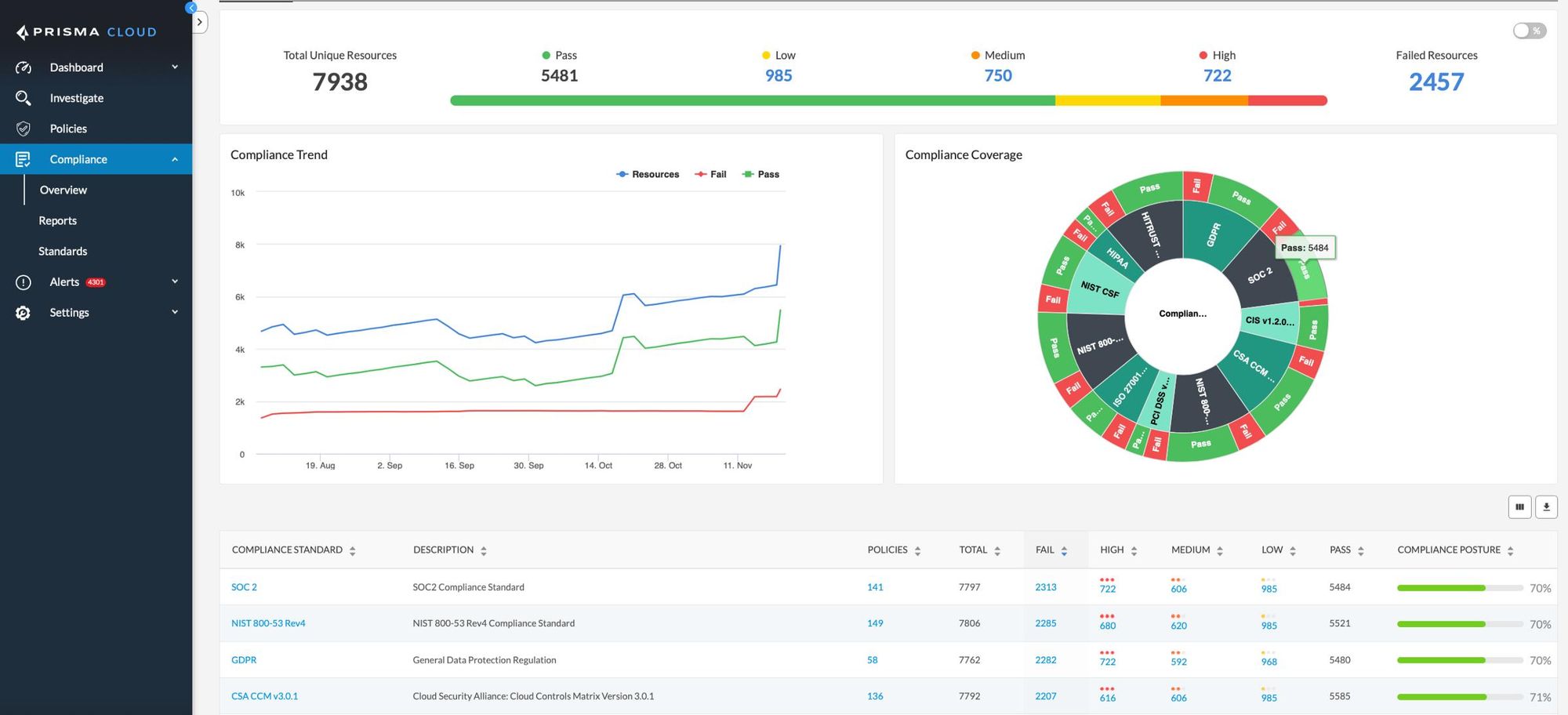Click the Dashboard gauge icon
This screenshot has height=715, width=1568.
[24, 67]
